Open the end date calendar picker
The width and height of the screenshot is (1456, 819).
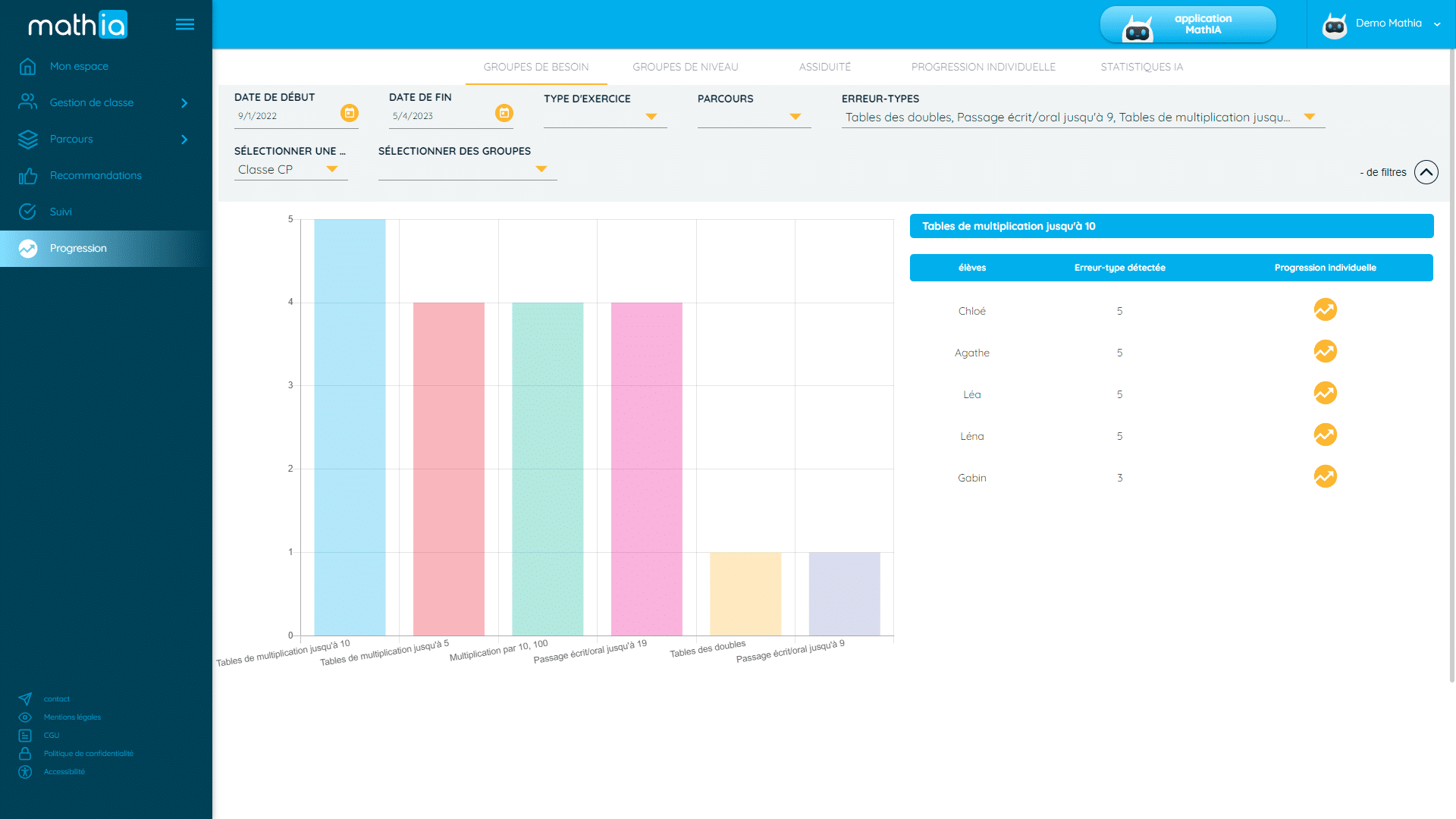pos(504,113)
